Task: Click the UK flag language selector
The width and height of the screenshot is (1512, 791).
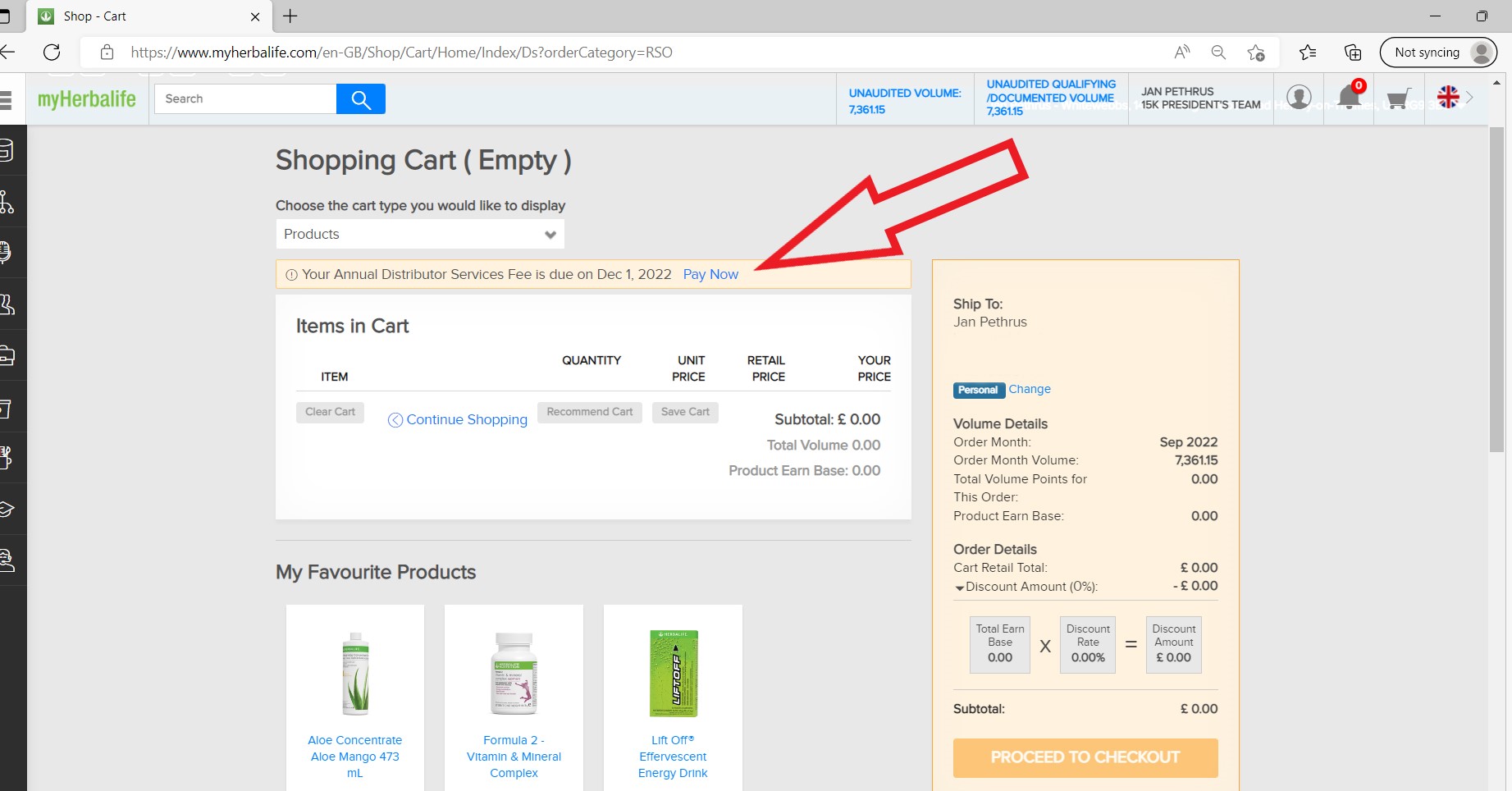Action: tap(1448, 98)
